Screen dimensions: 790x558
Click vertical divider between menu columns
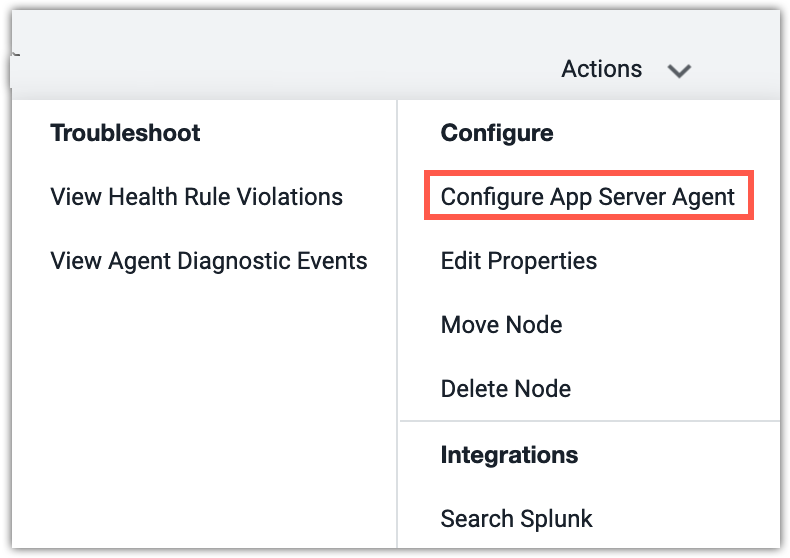[398, 322]
